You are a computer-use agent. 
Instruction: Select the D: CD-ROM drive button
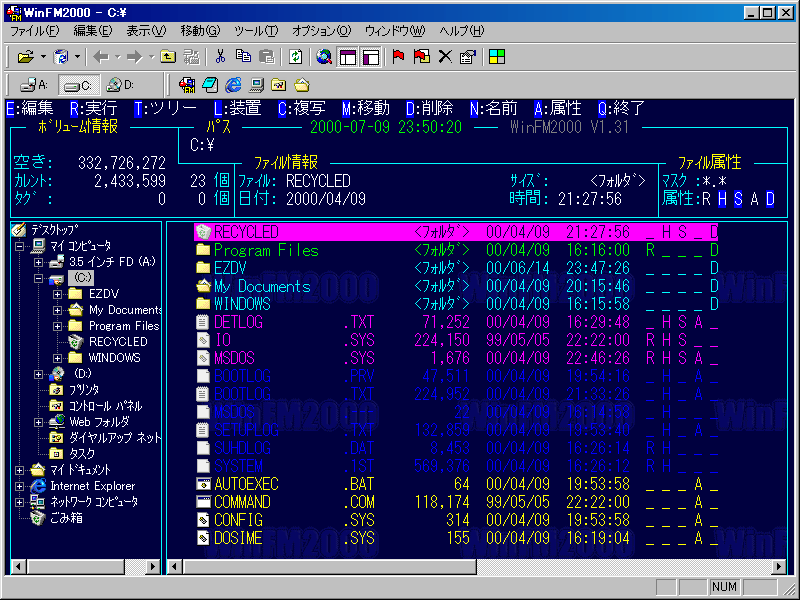120,85
